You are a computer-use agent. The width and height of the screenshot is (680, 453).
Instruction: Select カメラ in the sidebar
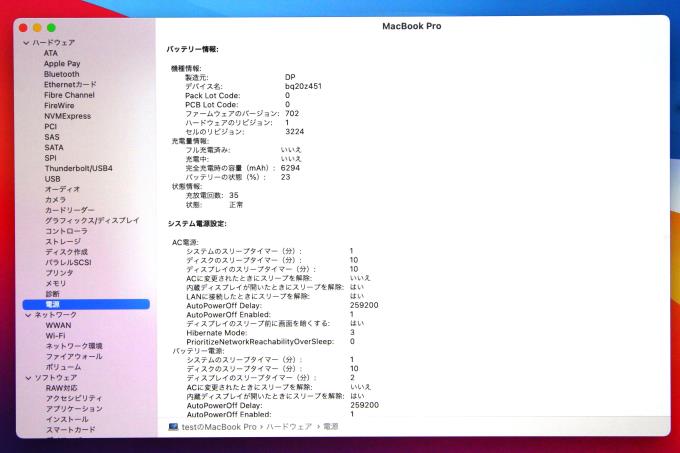pos(56,199)
